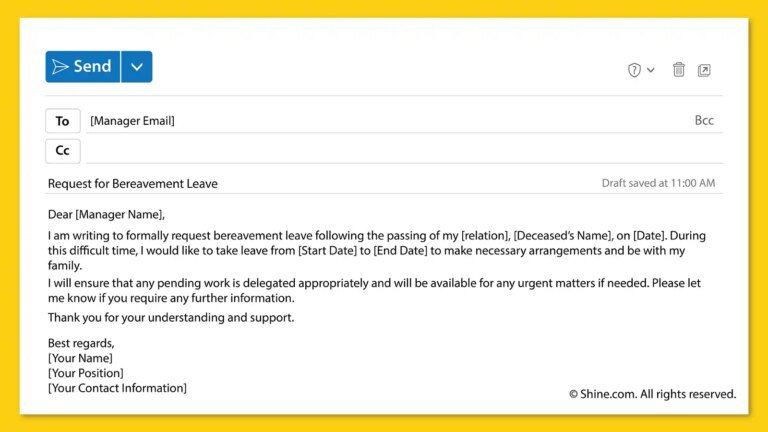The width and height of the screenshot is (768, 432).
Task: Open the Send options dropdown arrow
Action: point(137,67)
